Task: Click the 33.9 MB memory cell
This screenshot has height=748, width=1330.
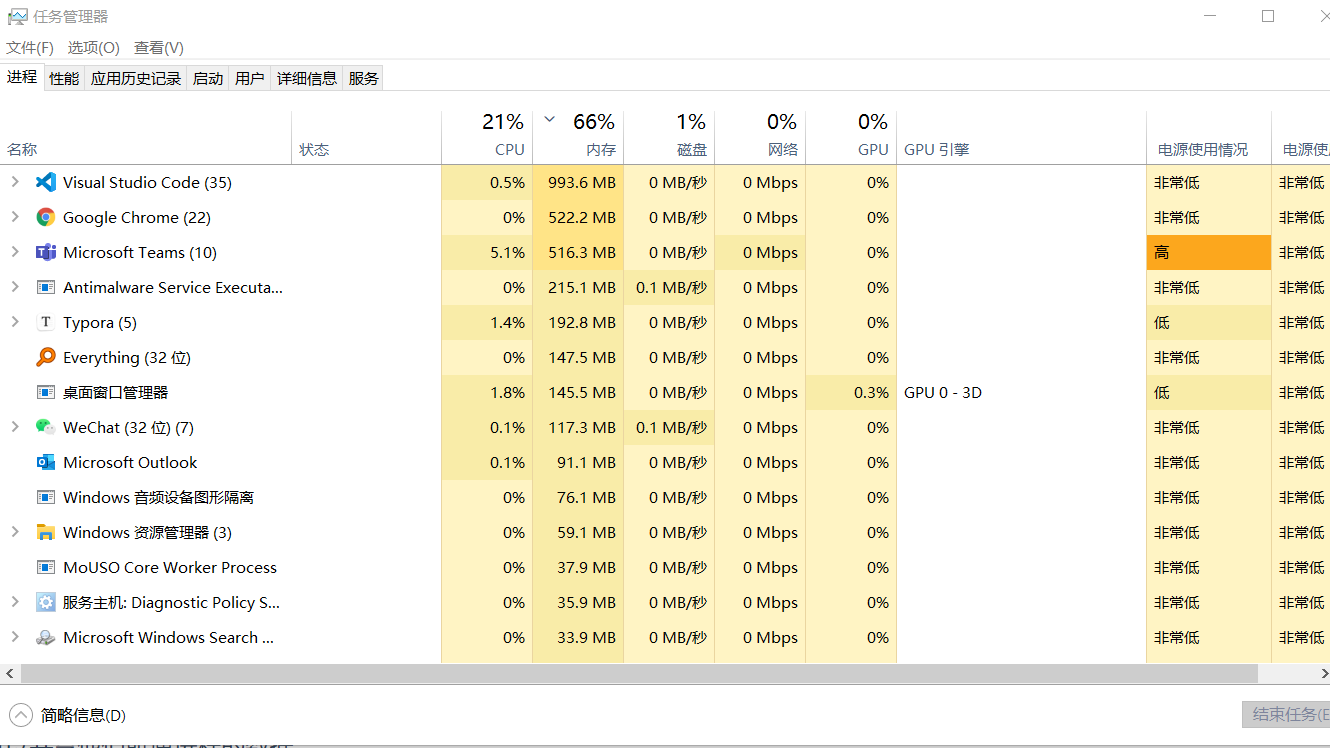Action: tap(578, 637)
